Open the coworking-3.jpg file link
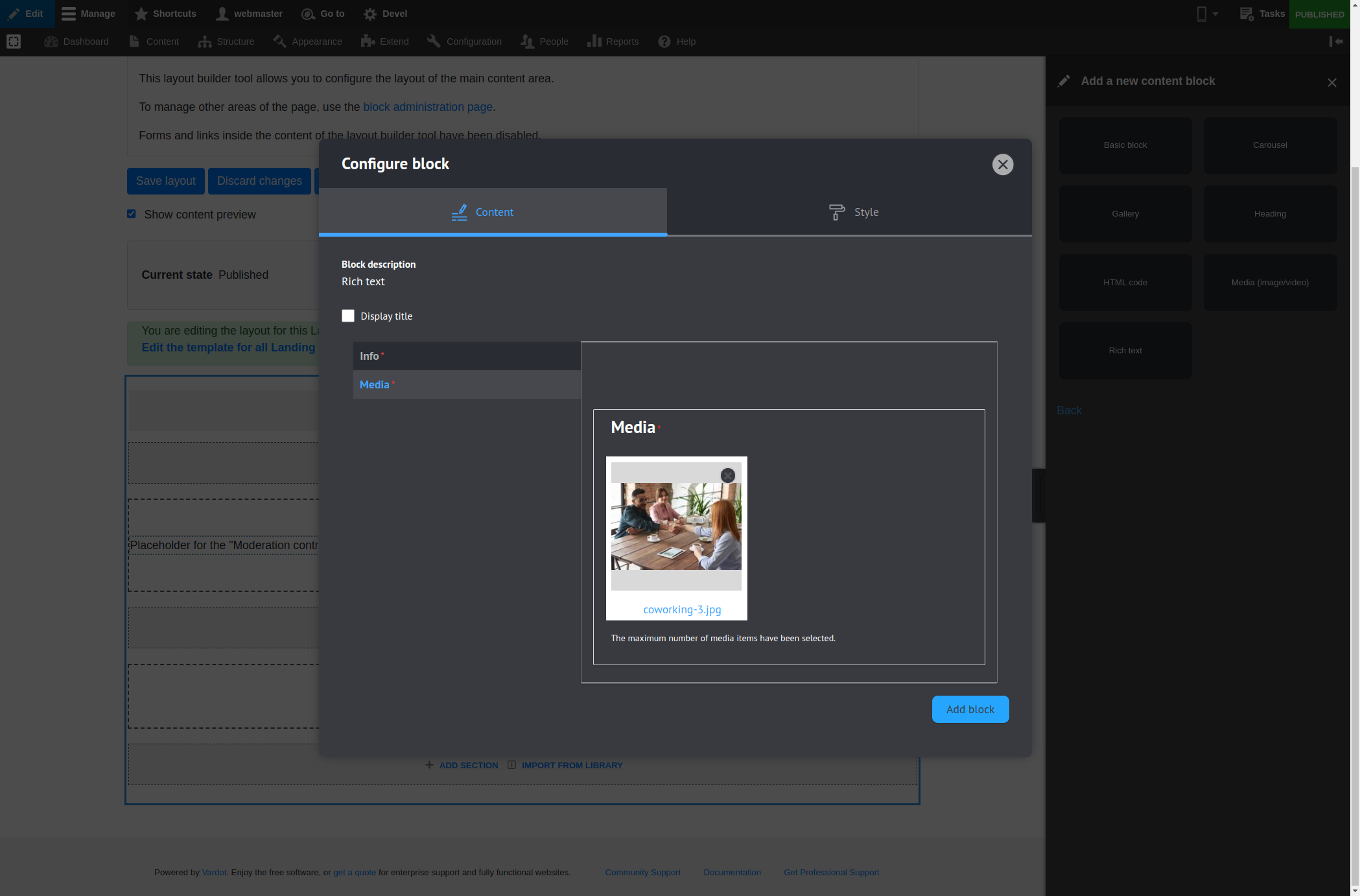The width and height of the screenshot is (1360, 896). pos(682,609)
